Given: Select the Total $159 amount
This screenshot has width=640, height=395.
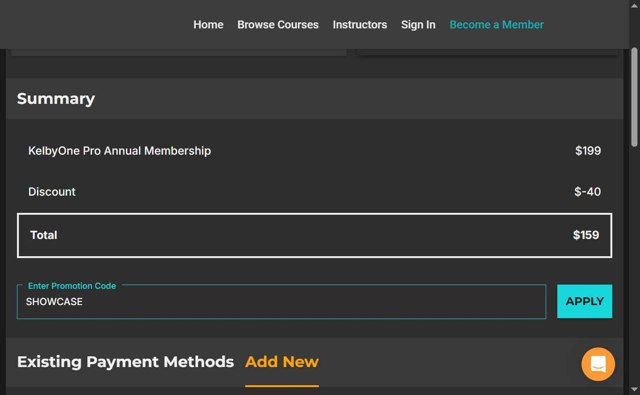Looking at the screenshot, I should click(586, 235).
